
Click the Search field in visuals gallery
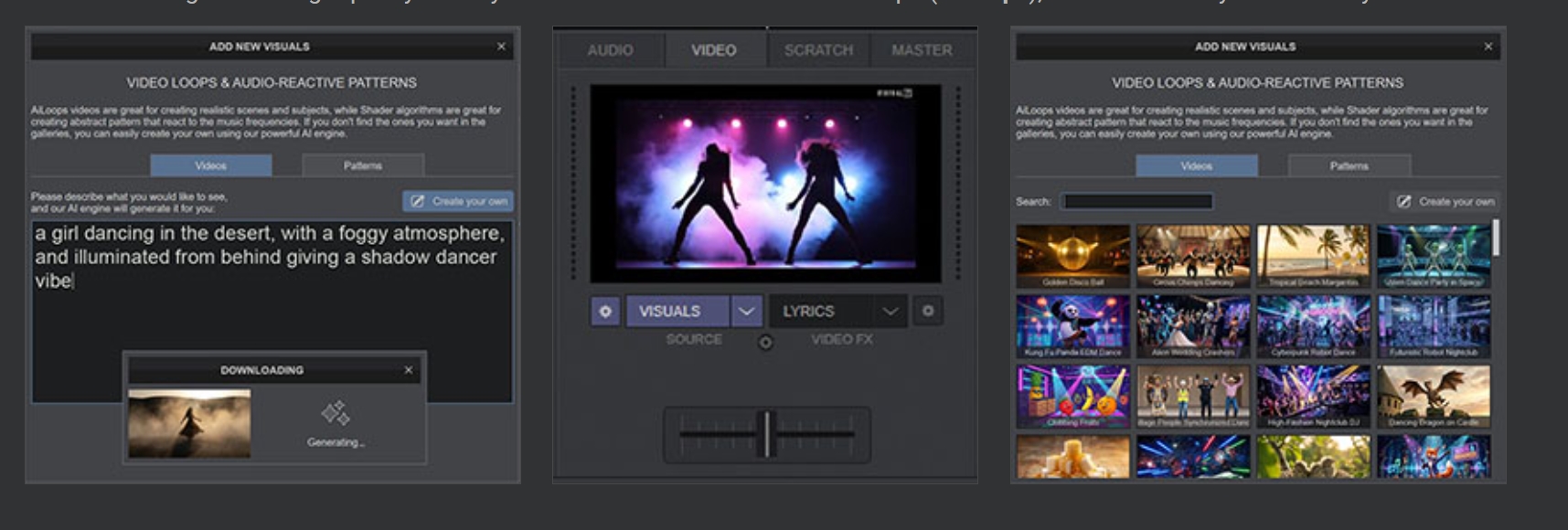[x=1136, y=202]
